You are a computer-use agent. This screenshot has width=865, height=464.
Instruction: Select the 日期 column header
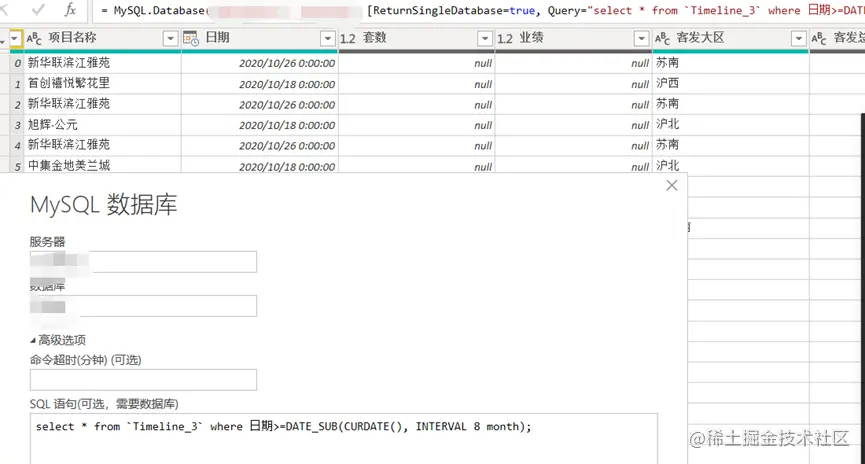pos(260,38)
